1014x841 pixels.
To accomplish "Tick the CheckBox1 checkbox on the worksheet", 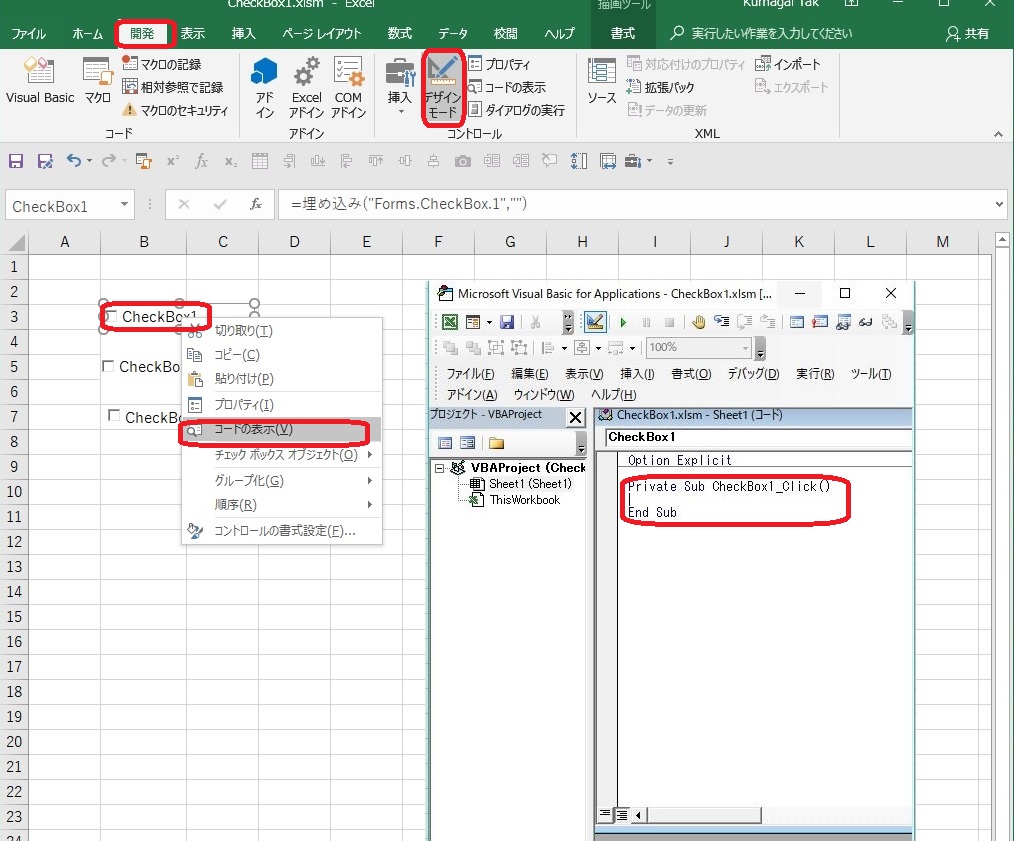I will point(111,316).
